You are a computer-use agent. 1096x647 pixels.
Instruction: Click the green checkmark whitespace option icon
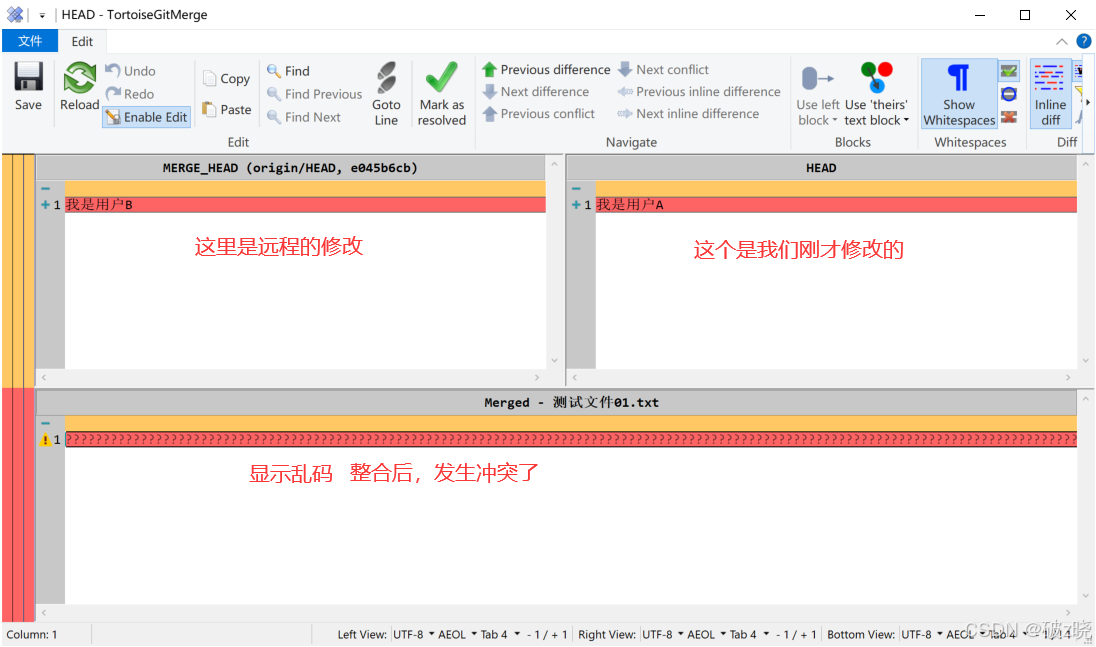pyautogui.click(x=1009, y=71)
